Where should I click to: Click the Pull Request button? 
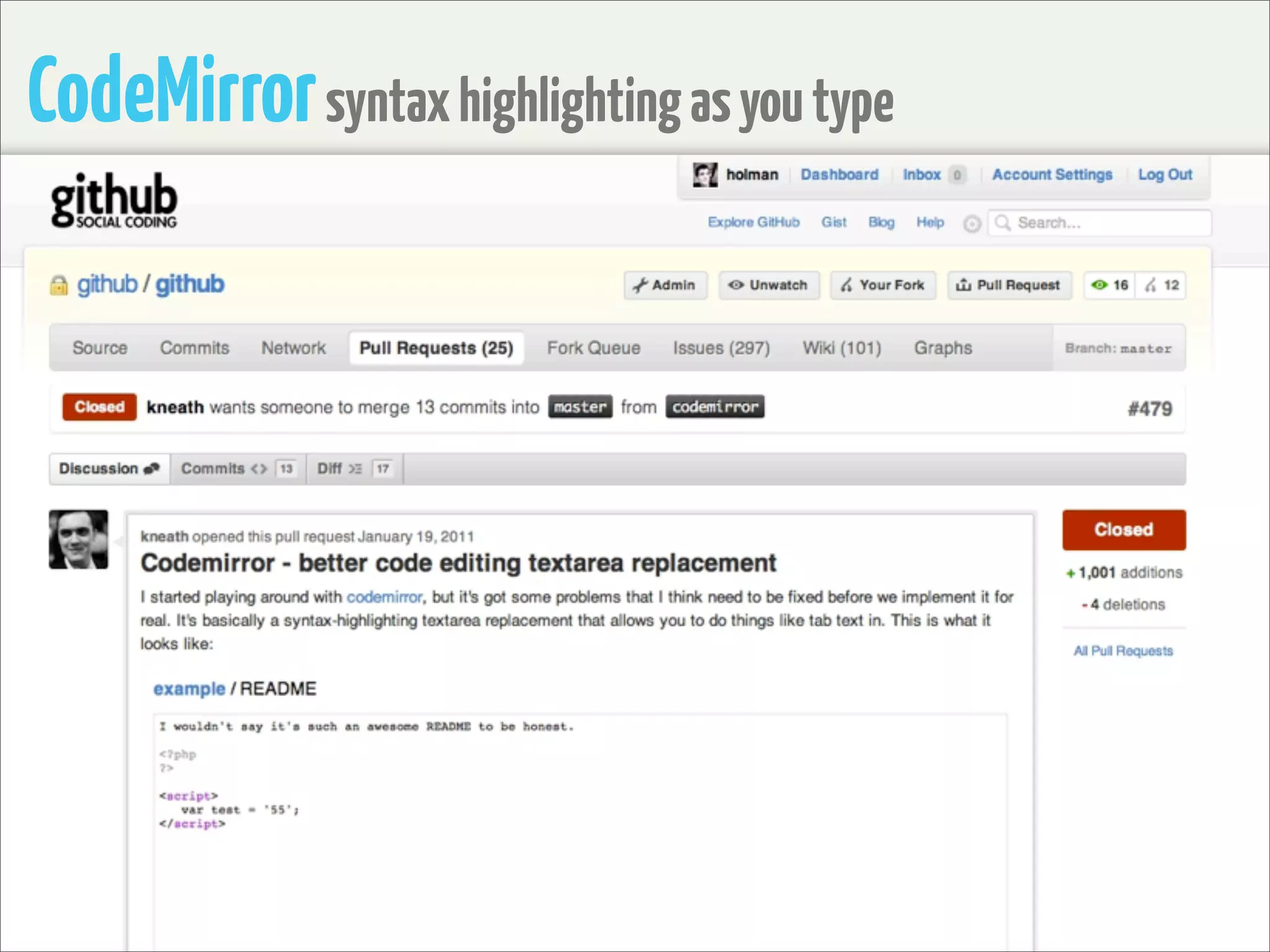coord(1009,286)
